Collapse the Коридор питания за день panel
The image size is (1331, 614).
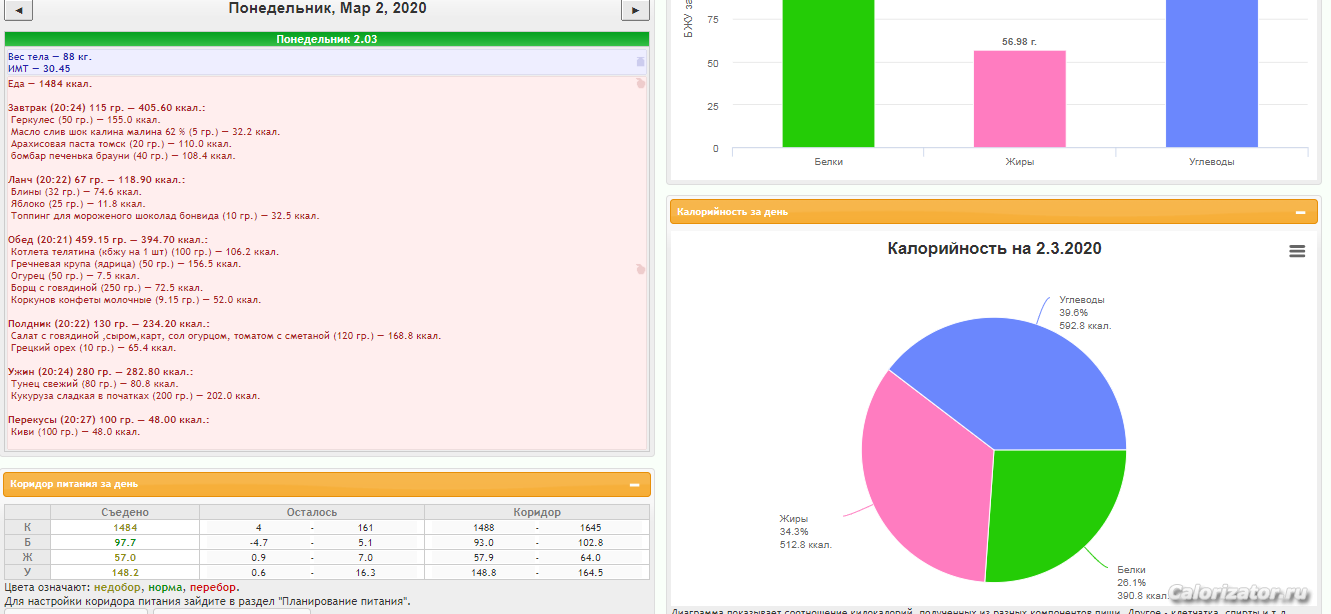point(634,485)
